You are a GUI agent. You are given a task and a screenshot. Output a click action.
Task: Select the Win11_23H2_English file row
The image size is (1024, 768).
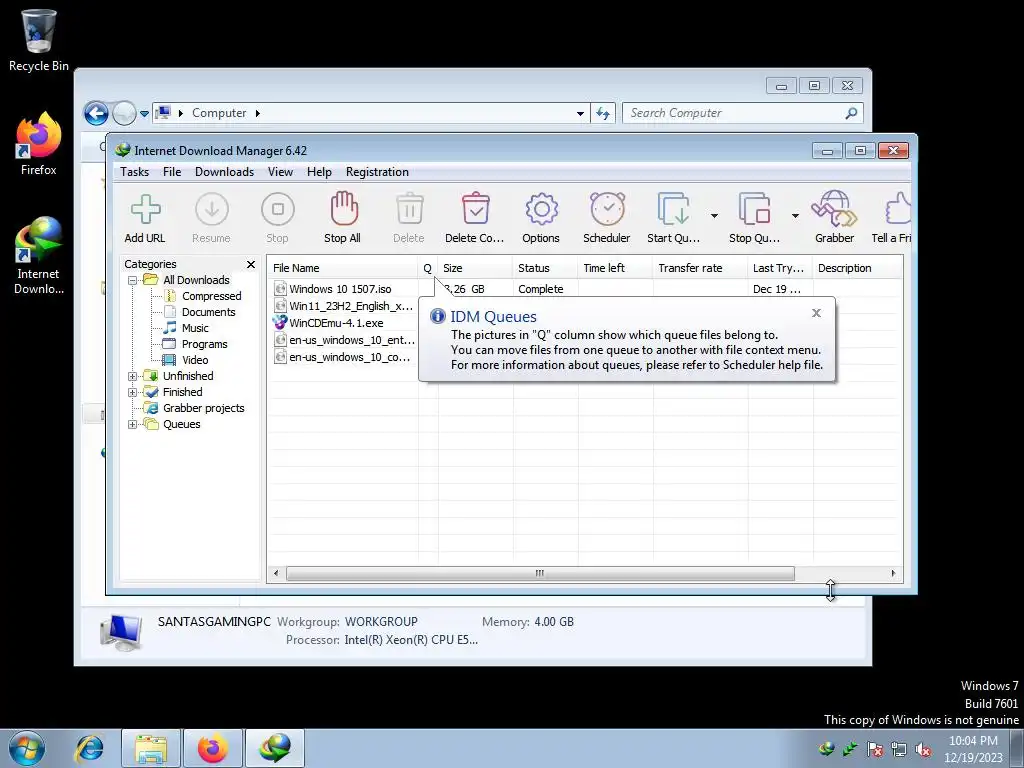tap(344, 306)
